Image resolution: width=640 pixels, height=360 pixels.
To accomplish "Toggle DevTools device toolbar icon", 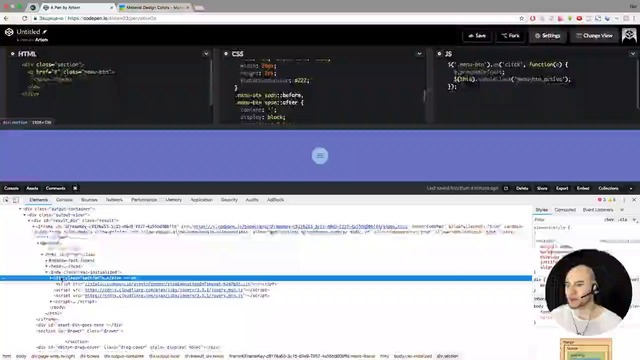I will [16, 200].
